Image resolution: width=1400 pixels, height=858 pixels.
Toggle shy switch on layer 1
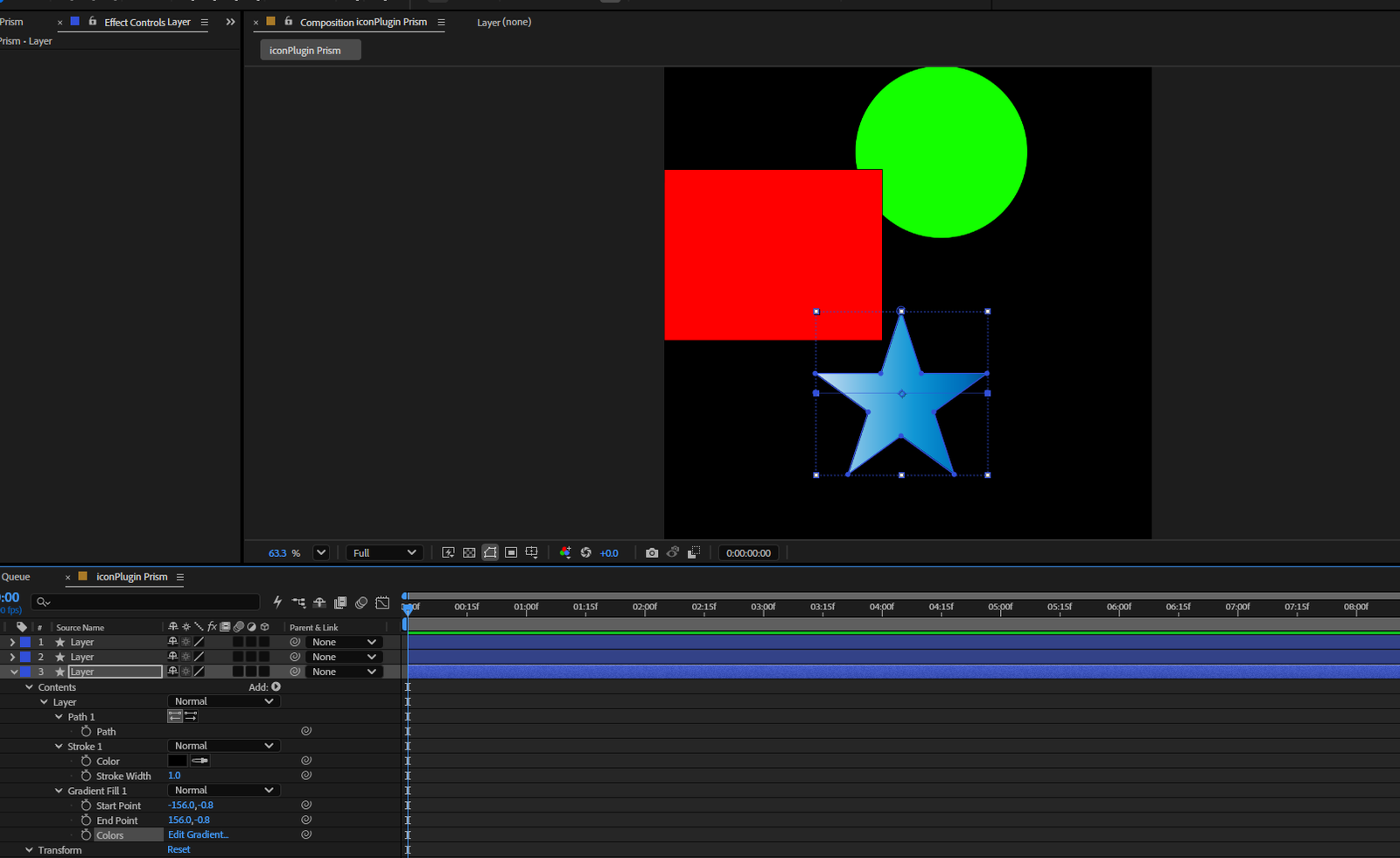(172, 642)
